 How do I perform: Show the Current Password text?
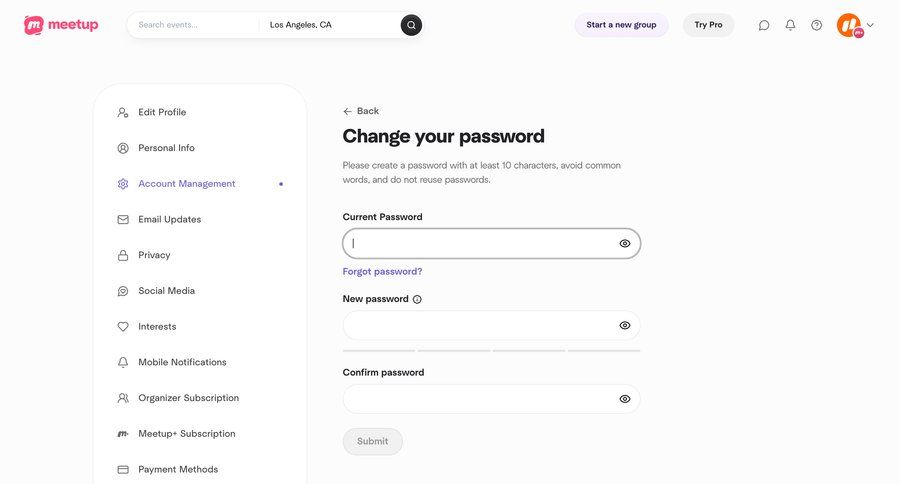(624, 244)
